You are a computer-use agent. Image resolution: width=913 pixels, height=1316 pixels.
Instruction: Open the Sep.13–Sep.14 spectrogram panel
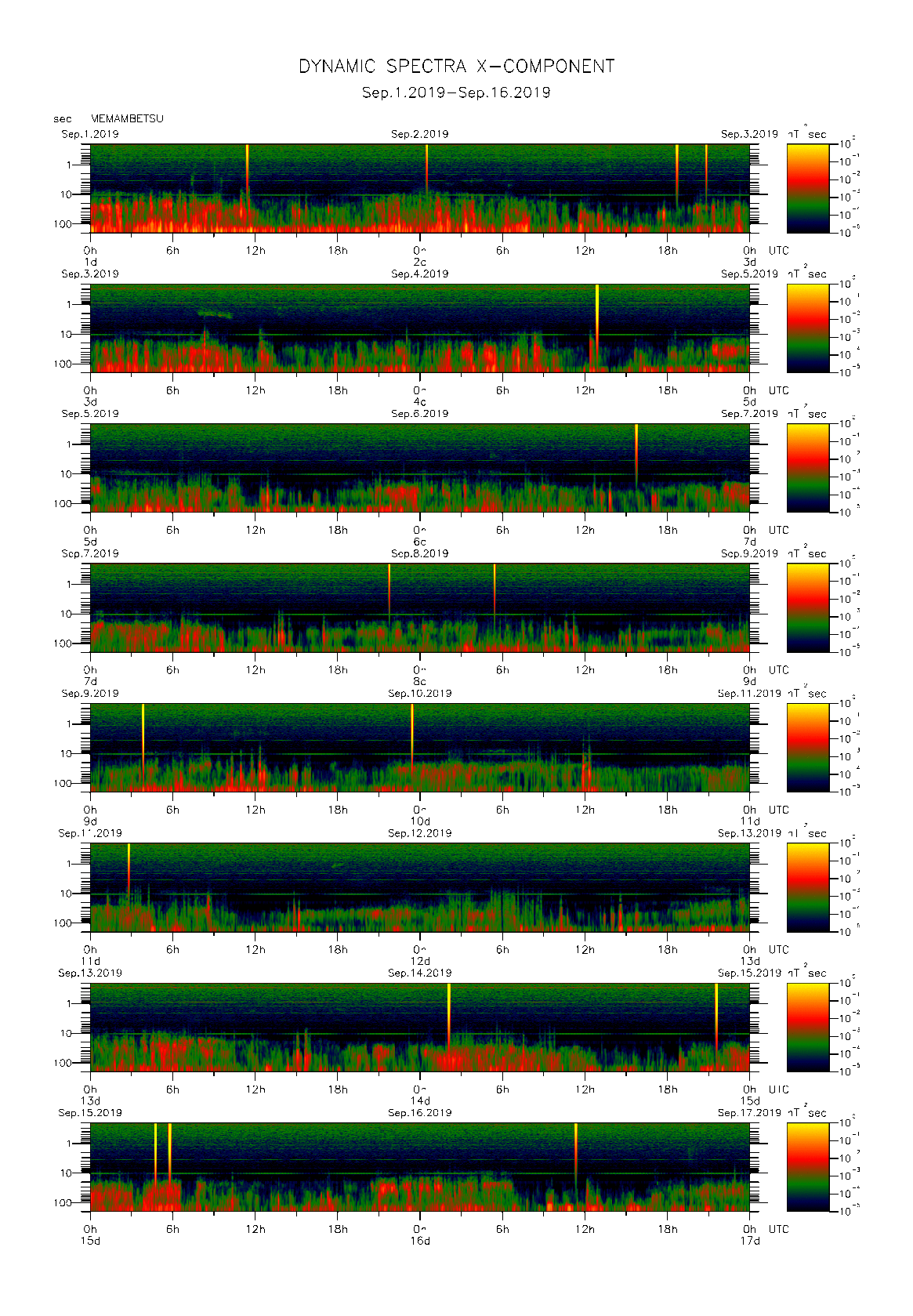coord(420,1028)
